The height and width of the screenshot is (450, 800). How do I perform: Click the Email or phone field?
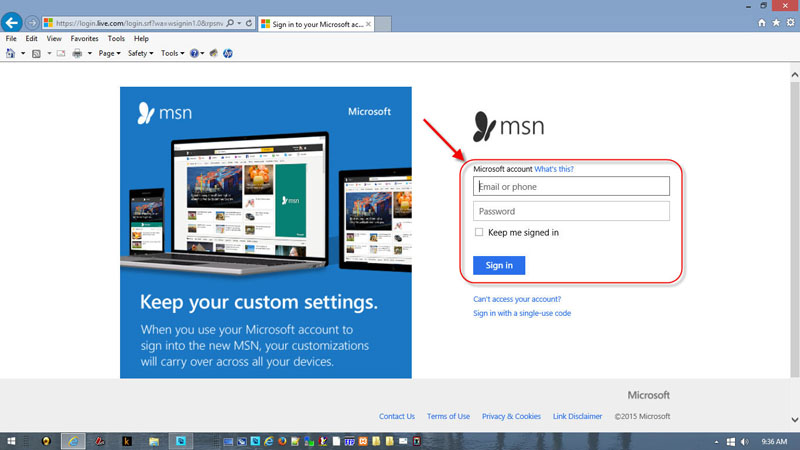[x=571, y=186]
